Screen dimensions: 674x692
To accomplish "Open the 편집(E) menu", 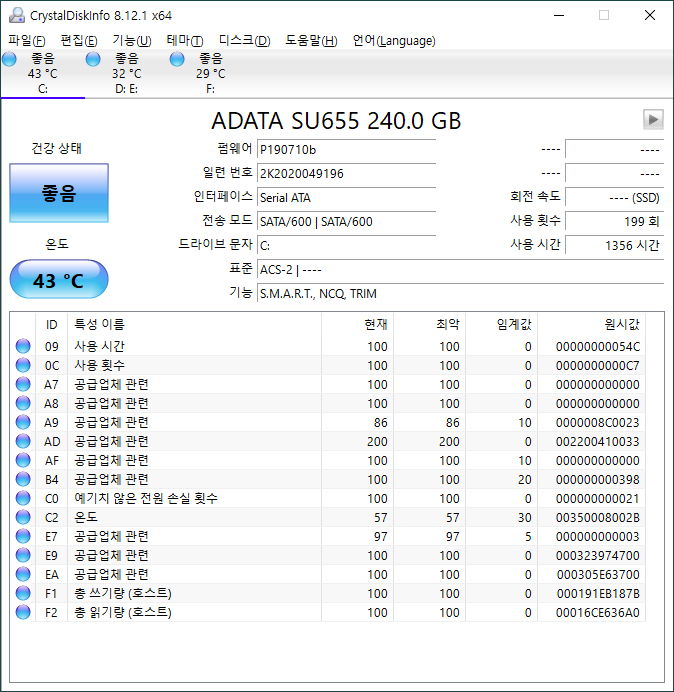I will click(79, 41).
